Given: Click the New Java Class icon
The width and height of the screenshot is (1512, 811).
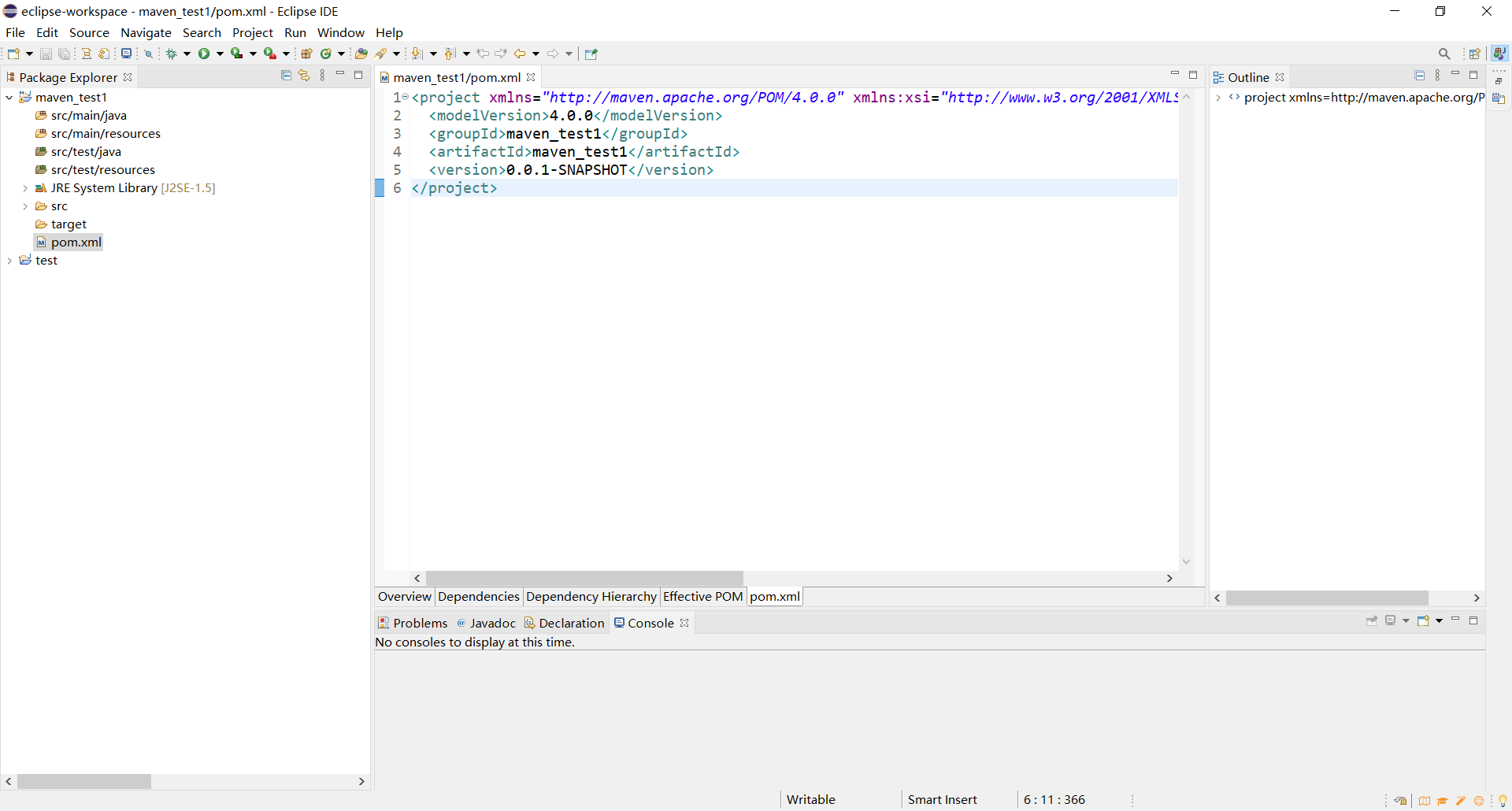Looking at the screenshot, I should pos(326,54).
